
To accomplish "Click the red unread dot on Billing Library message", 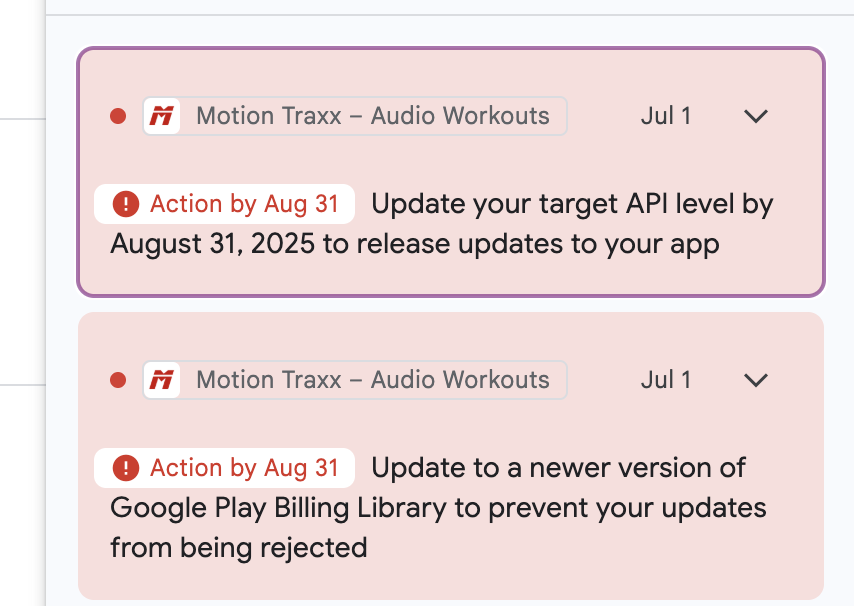I will pos(118,380).
